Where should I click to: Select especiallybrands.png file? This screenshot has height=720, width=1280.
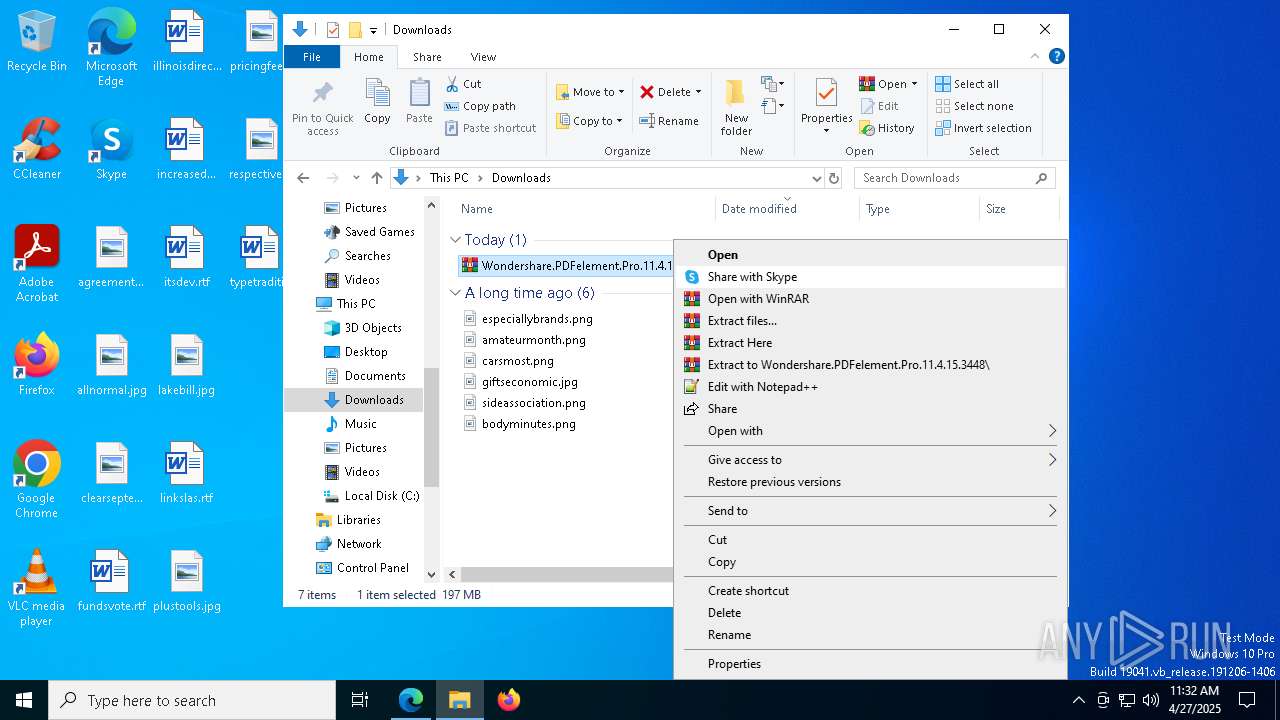(x=537, y=319)
